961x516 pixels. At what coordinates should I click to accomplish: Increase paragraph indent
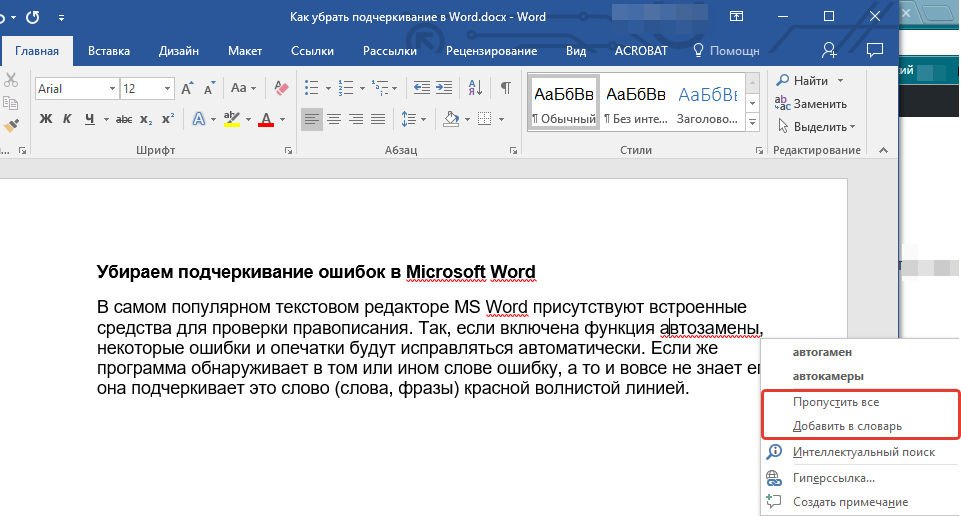444,88
